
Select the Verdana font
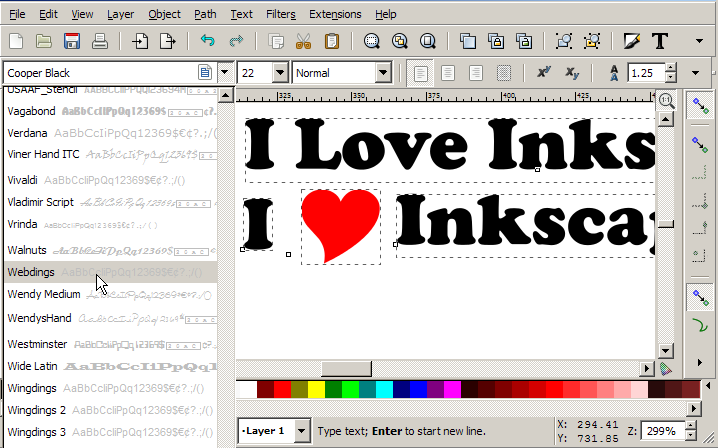pos(110,133)
